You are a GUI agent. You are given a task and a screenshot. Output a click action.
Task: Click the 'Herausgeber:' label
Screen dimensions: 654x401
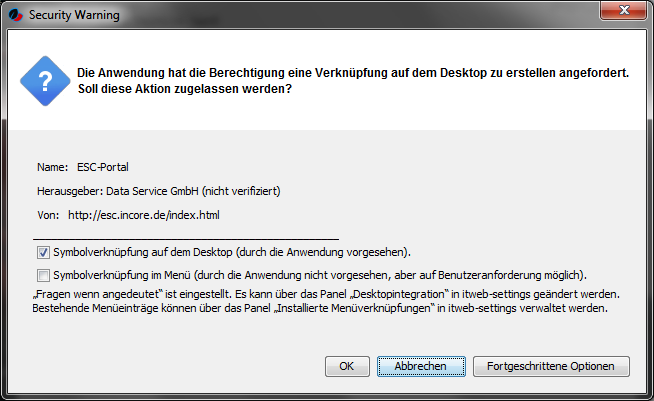tap(70, 191)
